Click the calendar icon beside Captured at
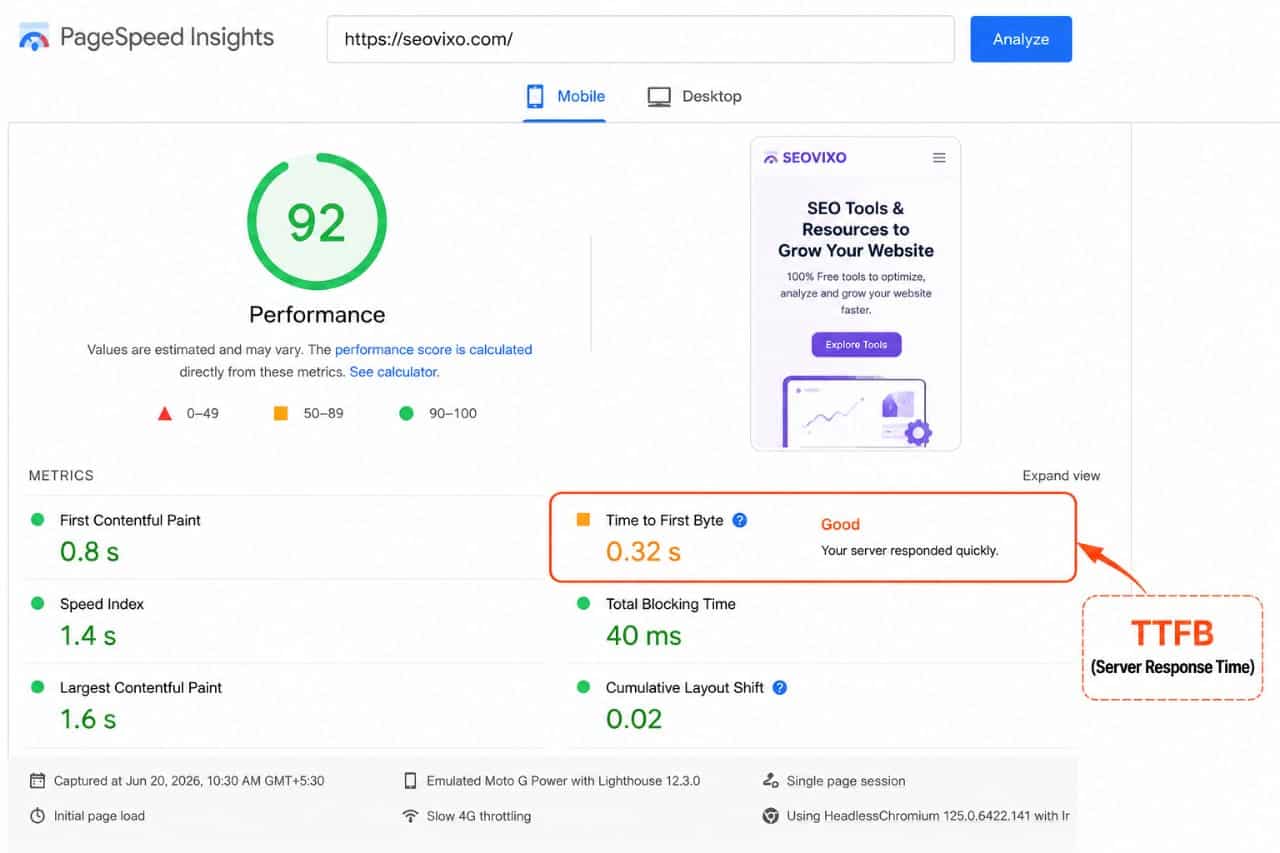This screenshot has height=853, width=1280. [38, 781]
